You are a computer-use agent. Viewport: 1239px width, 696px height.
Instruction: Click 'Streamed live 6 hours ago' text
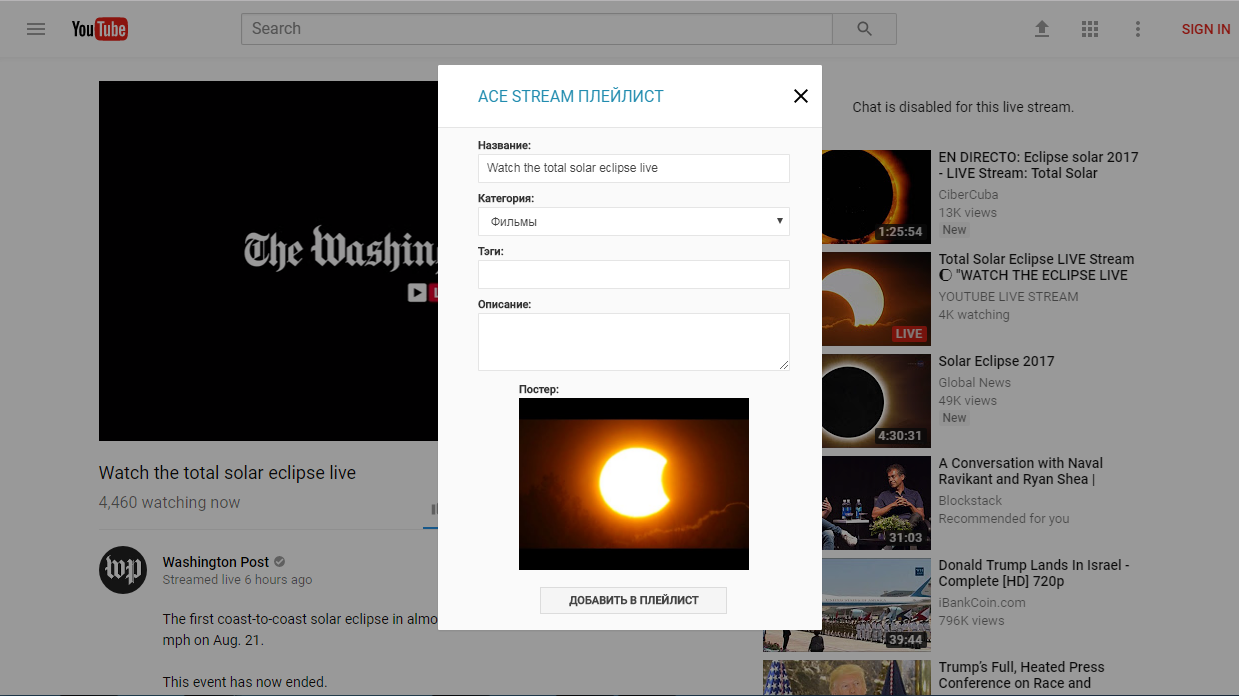[237, 580]
